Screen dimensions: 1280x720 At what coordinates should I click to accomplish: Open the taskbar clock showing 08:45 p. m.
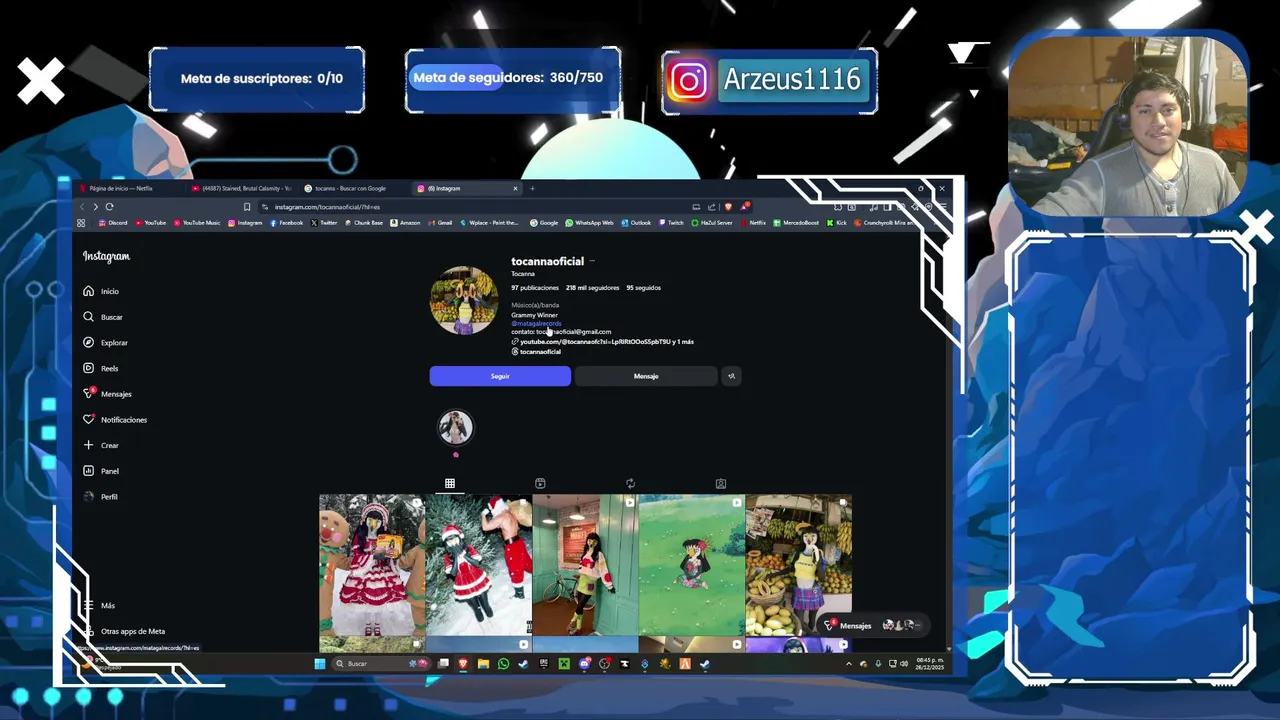[x=930, y=664]
